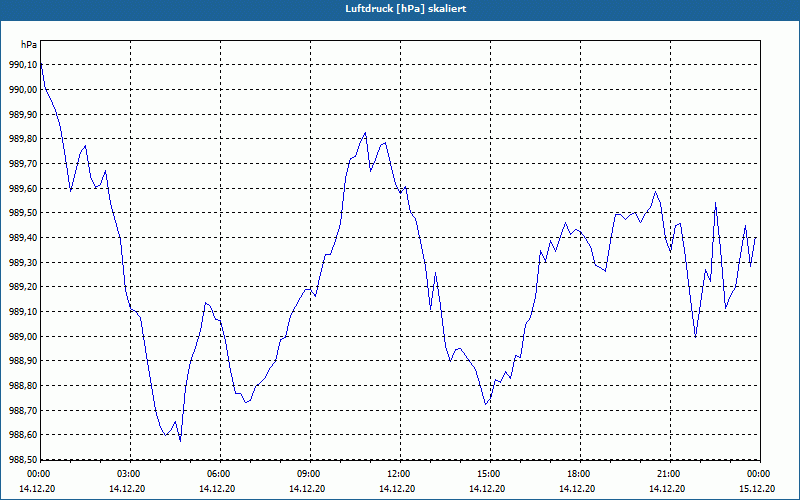The image size is (800, 500).
Task: Click the 09:00 time axis label
Action: [310, 474]
